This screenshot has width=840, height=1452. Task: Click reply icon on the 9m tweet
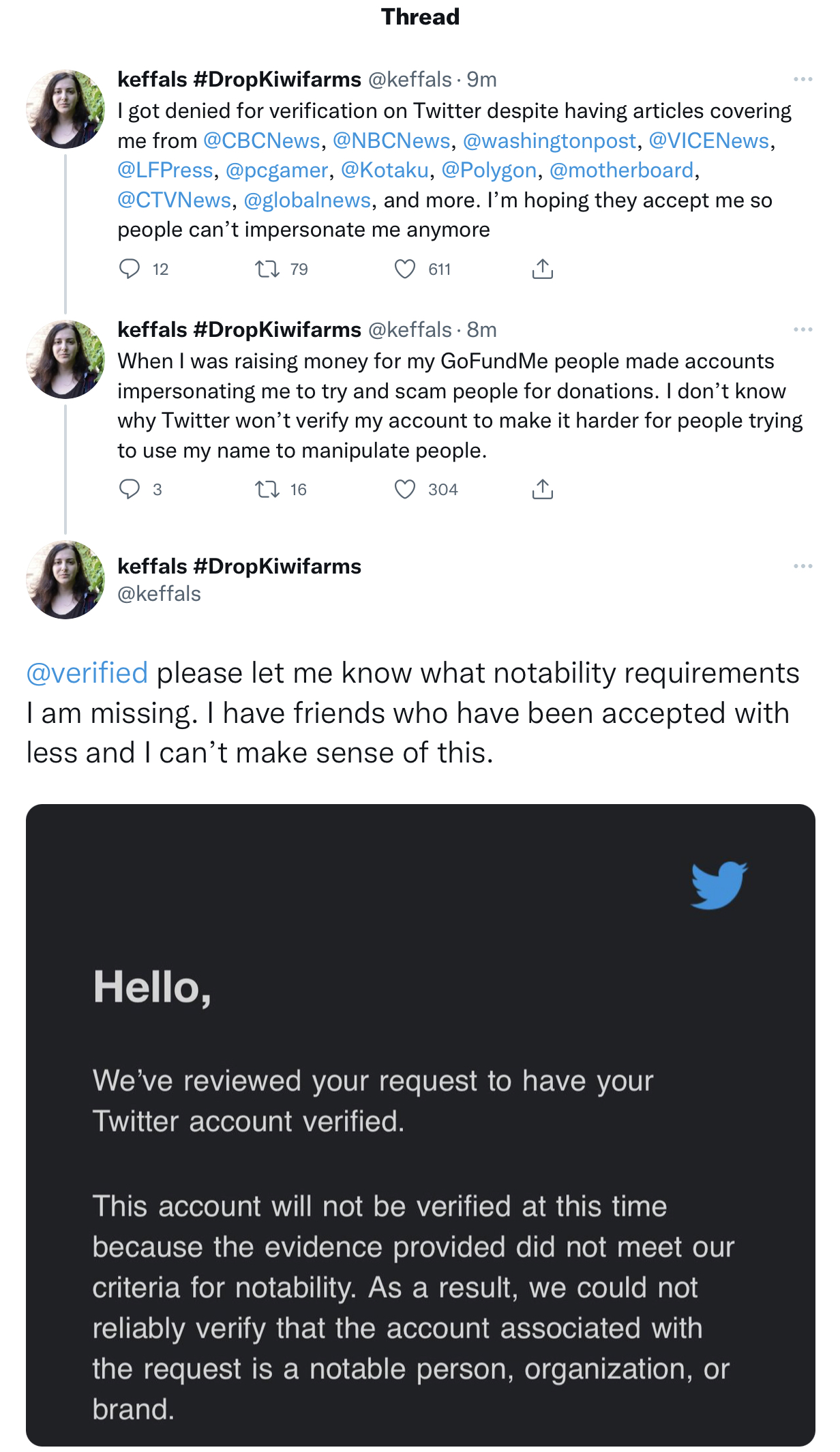tap(130, 269)
